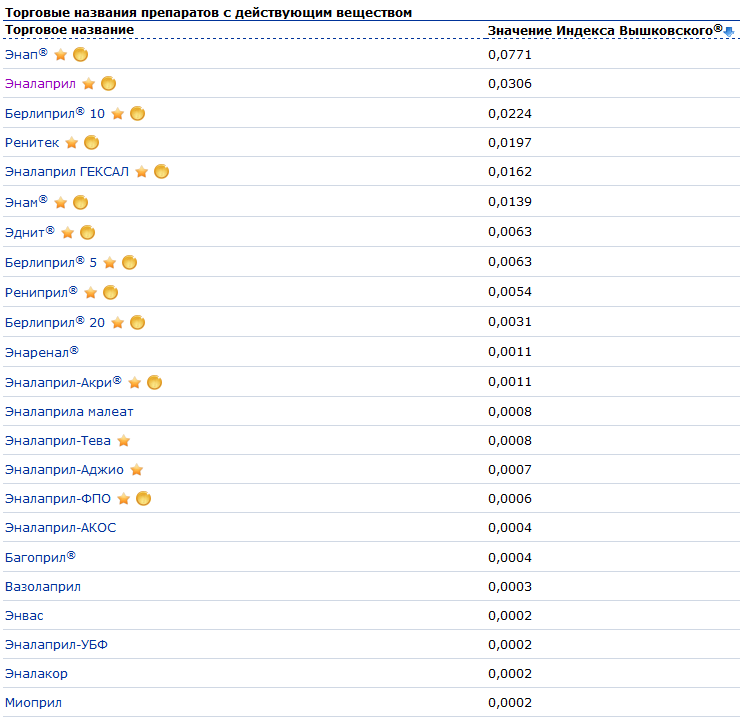Viewport: 740px width, 717px height.
Task: Click the index value 0,0139
Action: pos(510,202)
